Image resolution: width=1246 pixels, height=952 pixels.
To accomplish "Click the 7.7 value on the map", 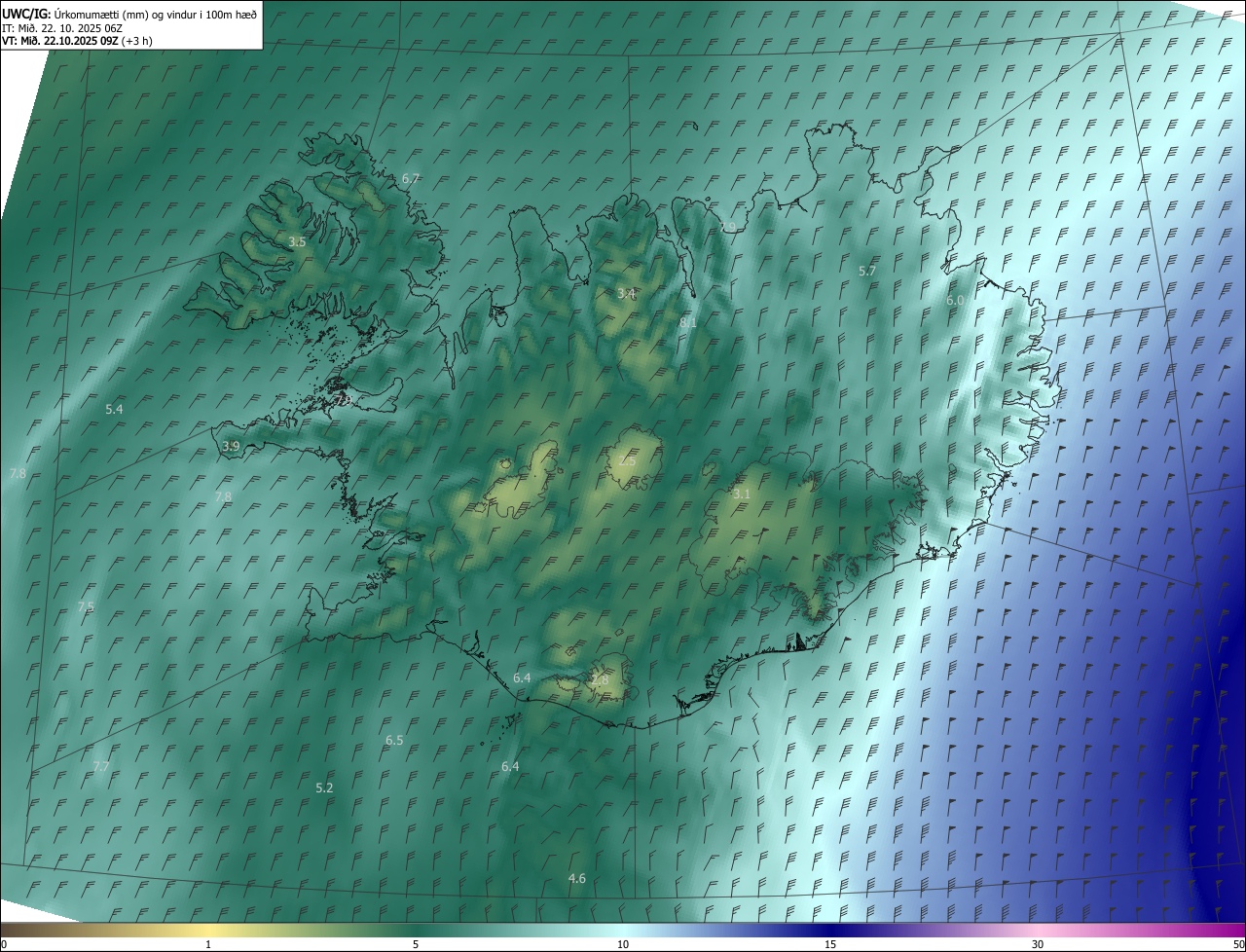I will pyautogui.click(x=100, y=767).
